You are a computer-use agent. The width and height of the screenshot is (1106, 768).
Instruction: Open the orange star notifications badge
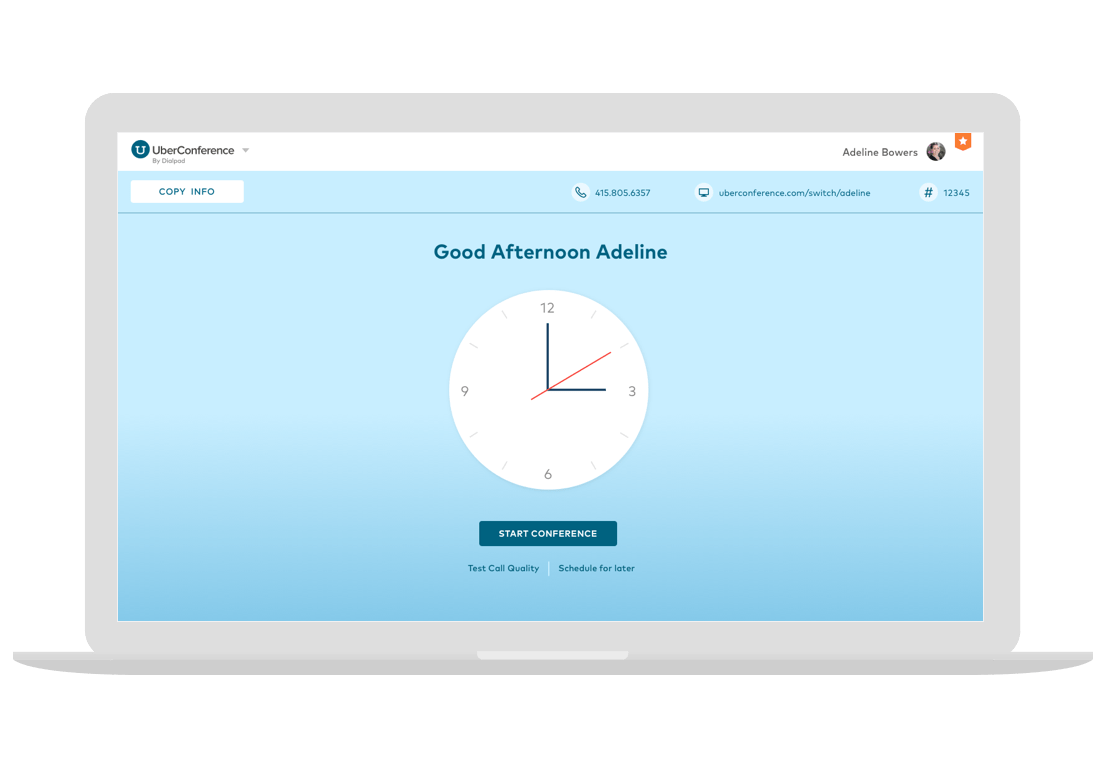(962, 142)
